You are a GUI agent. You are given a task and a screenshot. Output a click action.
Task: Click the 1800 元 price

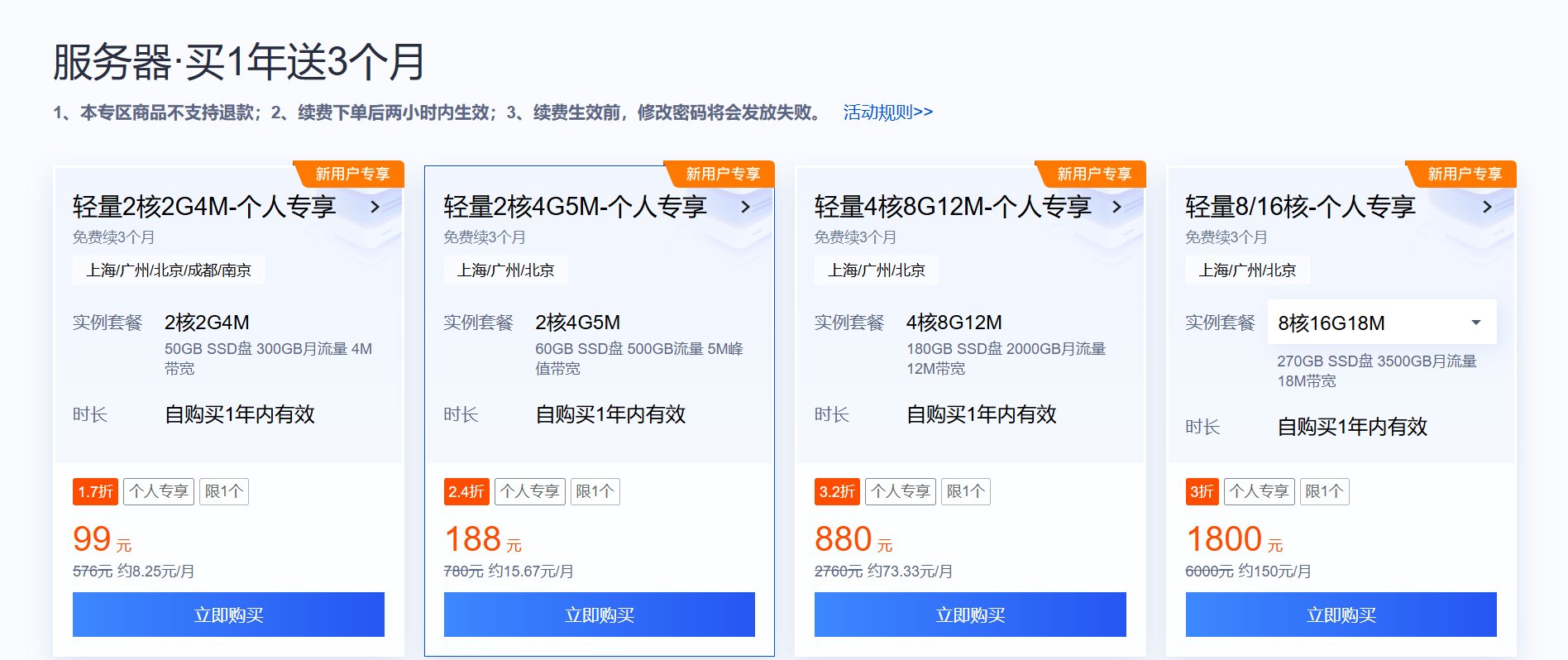(1235, 539)
